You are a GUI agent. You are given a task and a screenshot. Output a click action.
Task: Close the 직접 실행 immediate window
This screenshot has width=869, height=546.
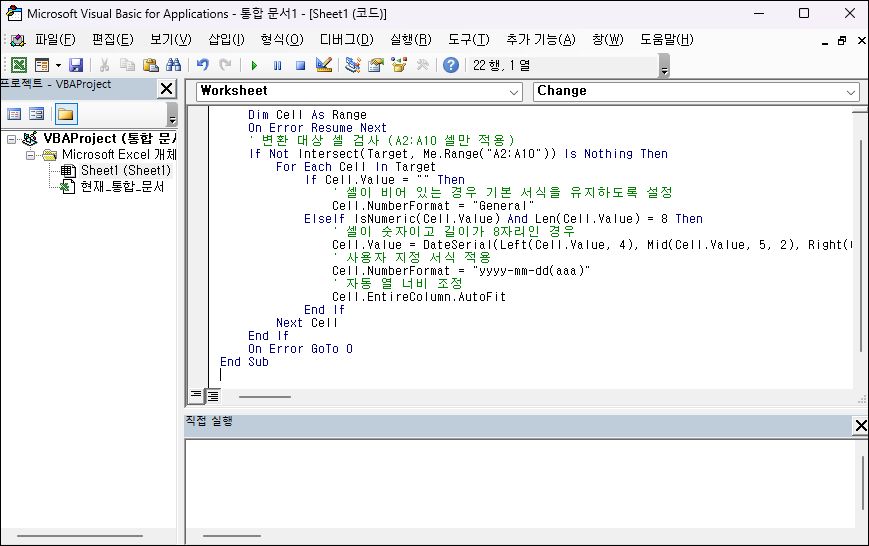(x=860, y=426)
